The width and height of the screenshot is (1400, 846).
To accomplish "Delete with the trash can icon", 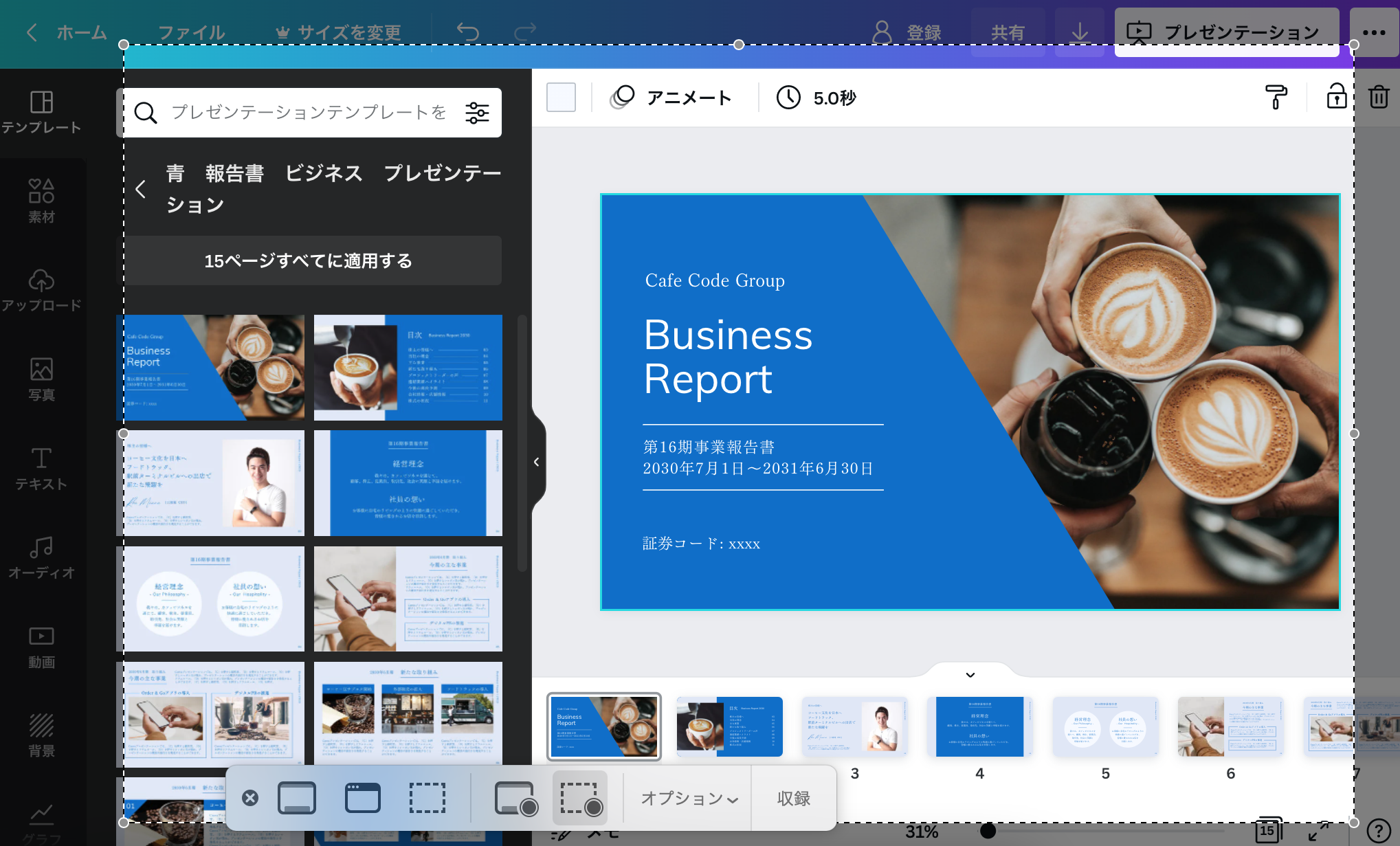I will 1379,97.
